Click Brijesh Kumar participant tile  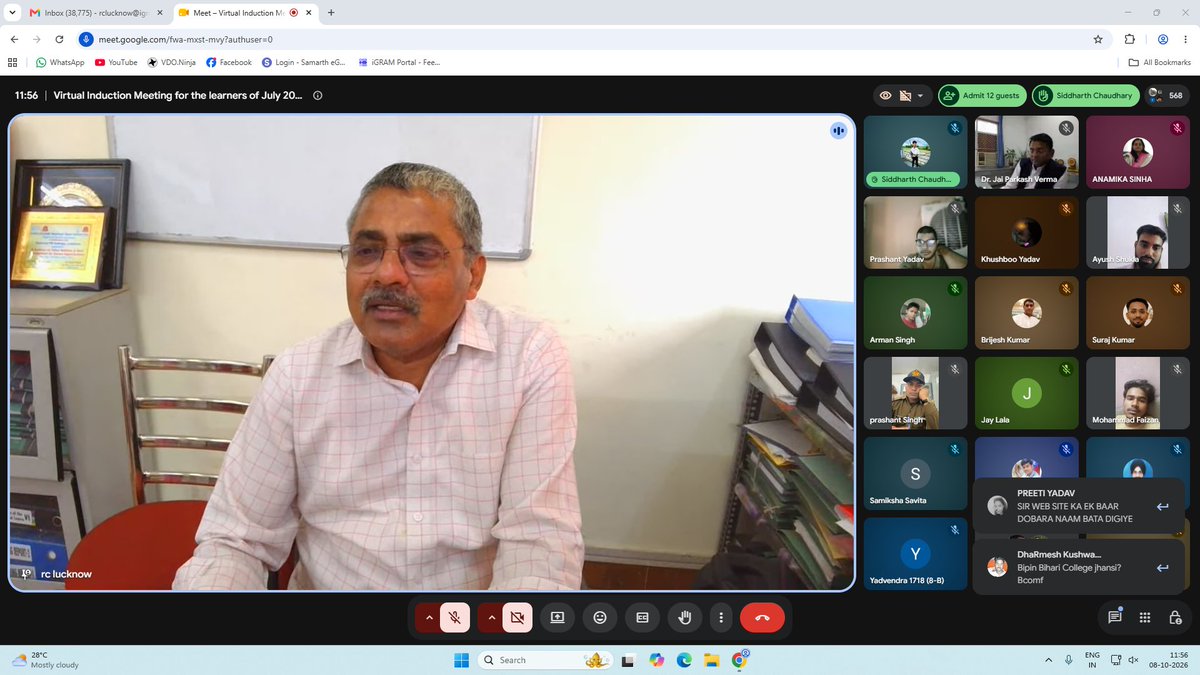[x=1026, y=312]
